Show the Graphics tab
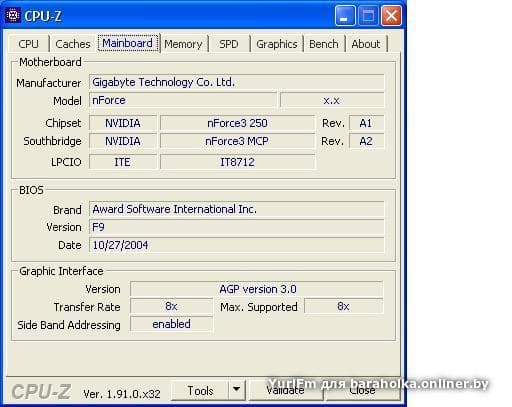This screenshot has width=512, height=407. 277,44
